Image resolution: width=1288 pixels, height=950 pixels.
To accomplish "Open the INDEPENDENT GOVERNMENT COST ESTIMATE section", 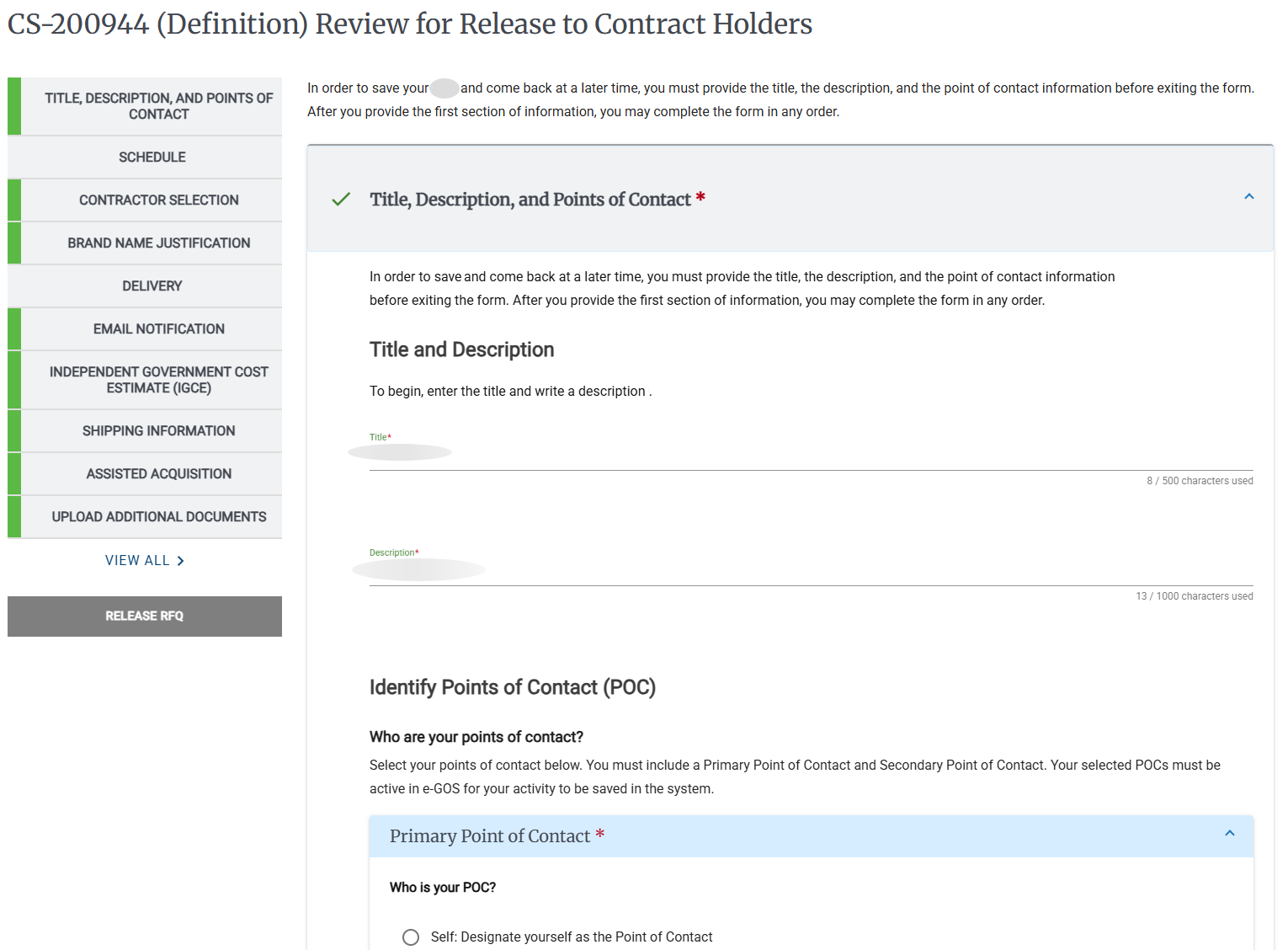I will coord(159,379).
